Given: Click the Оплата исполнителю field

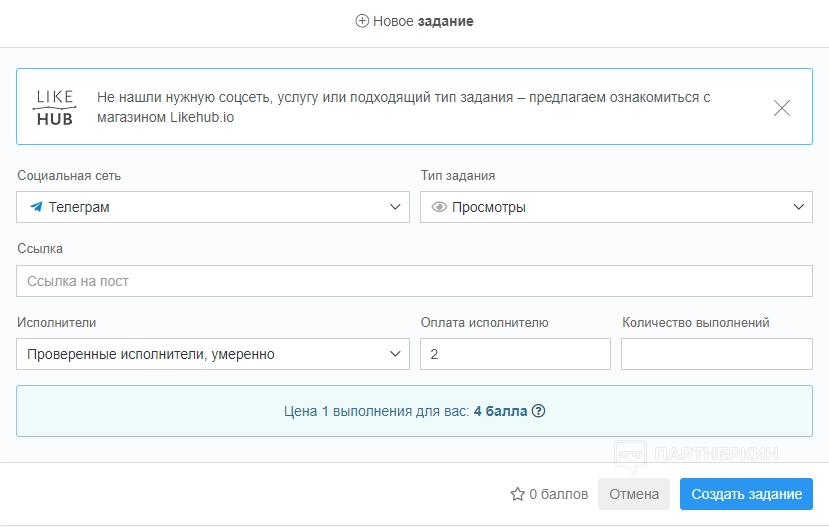Looking at the screenshot, I should click(x=514, y=354).
